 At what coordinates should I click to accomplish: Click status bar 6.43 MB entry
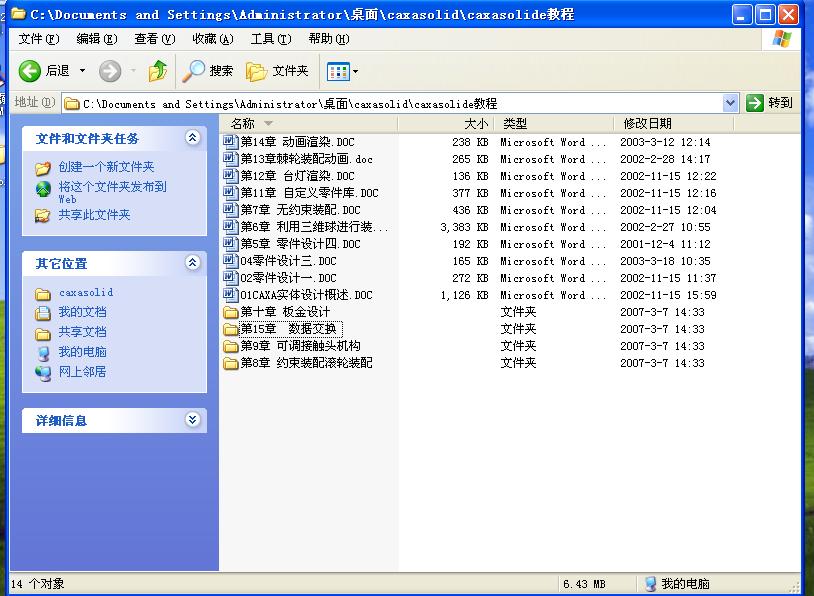[584, 584]
